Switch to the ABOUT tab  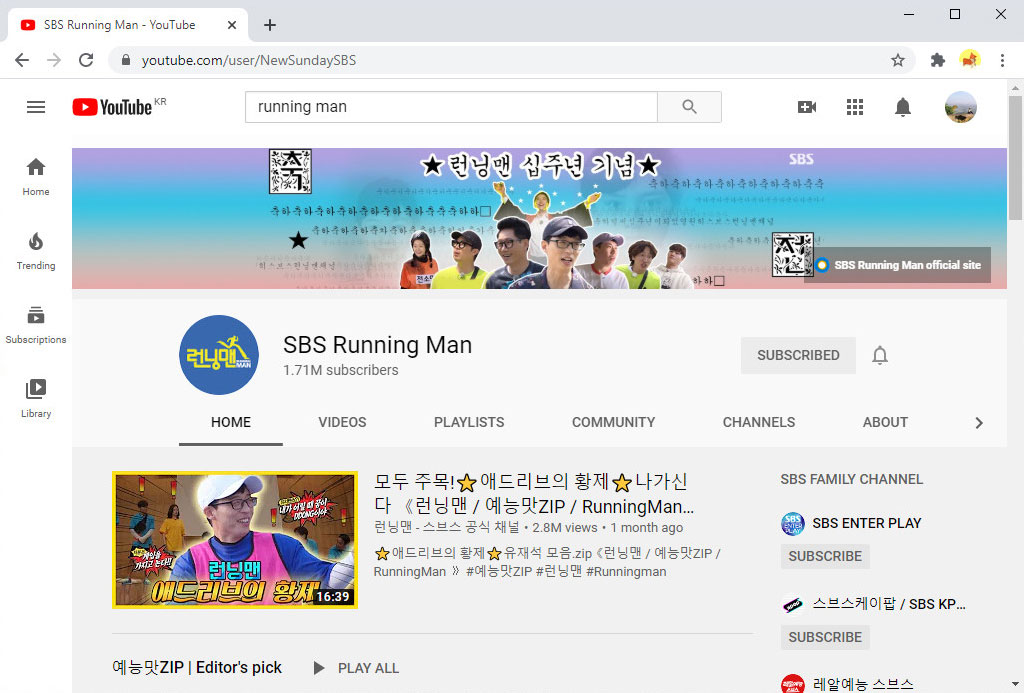885,423
